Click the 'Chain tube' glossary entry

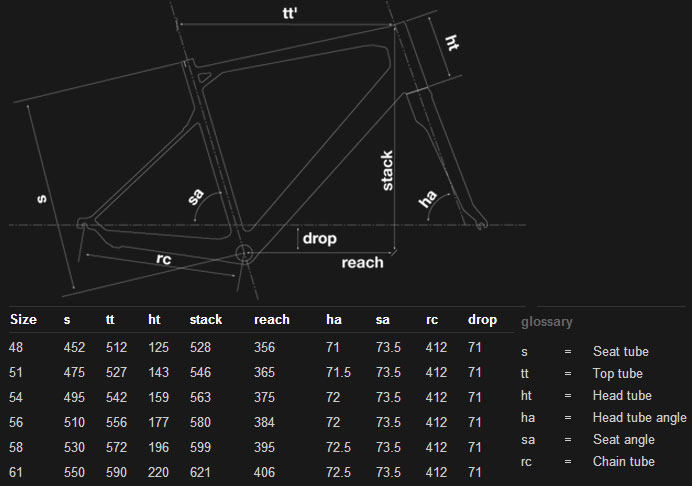pos(624,461)
